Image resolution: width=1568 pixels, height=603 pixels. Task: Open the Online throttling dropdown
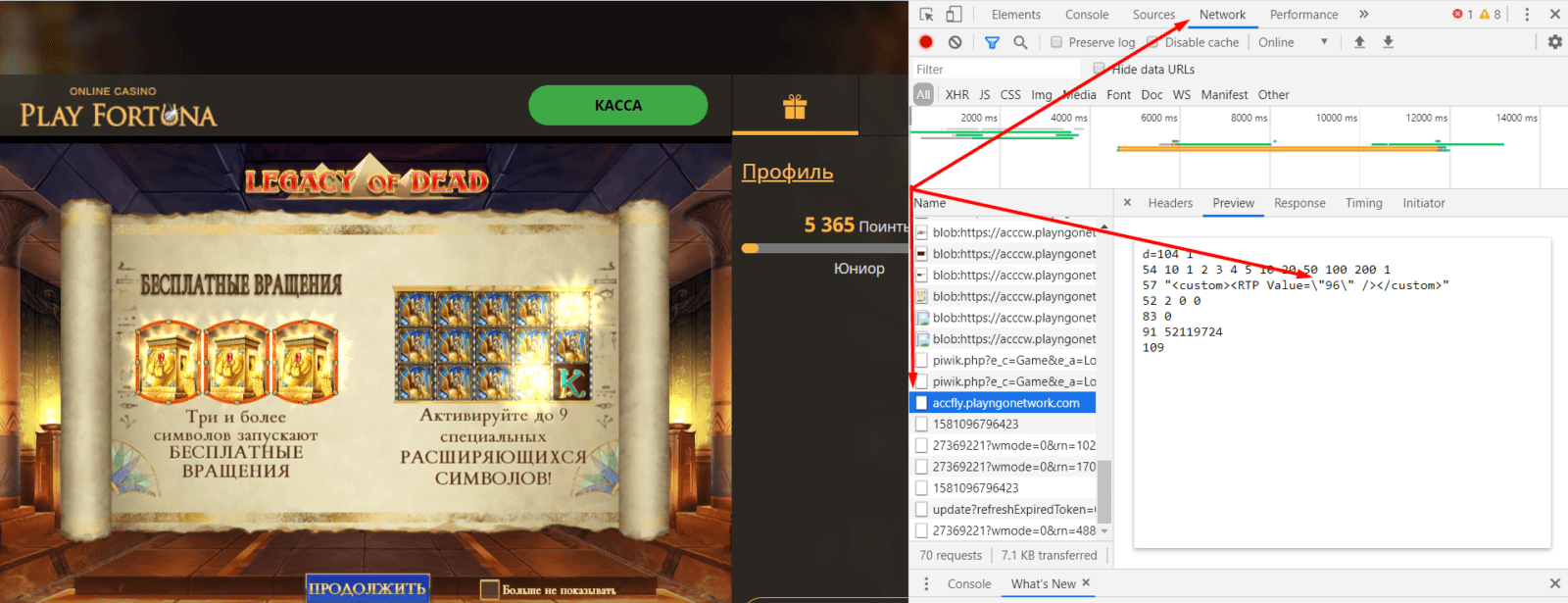pos(1293,42)
